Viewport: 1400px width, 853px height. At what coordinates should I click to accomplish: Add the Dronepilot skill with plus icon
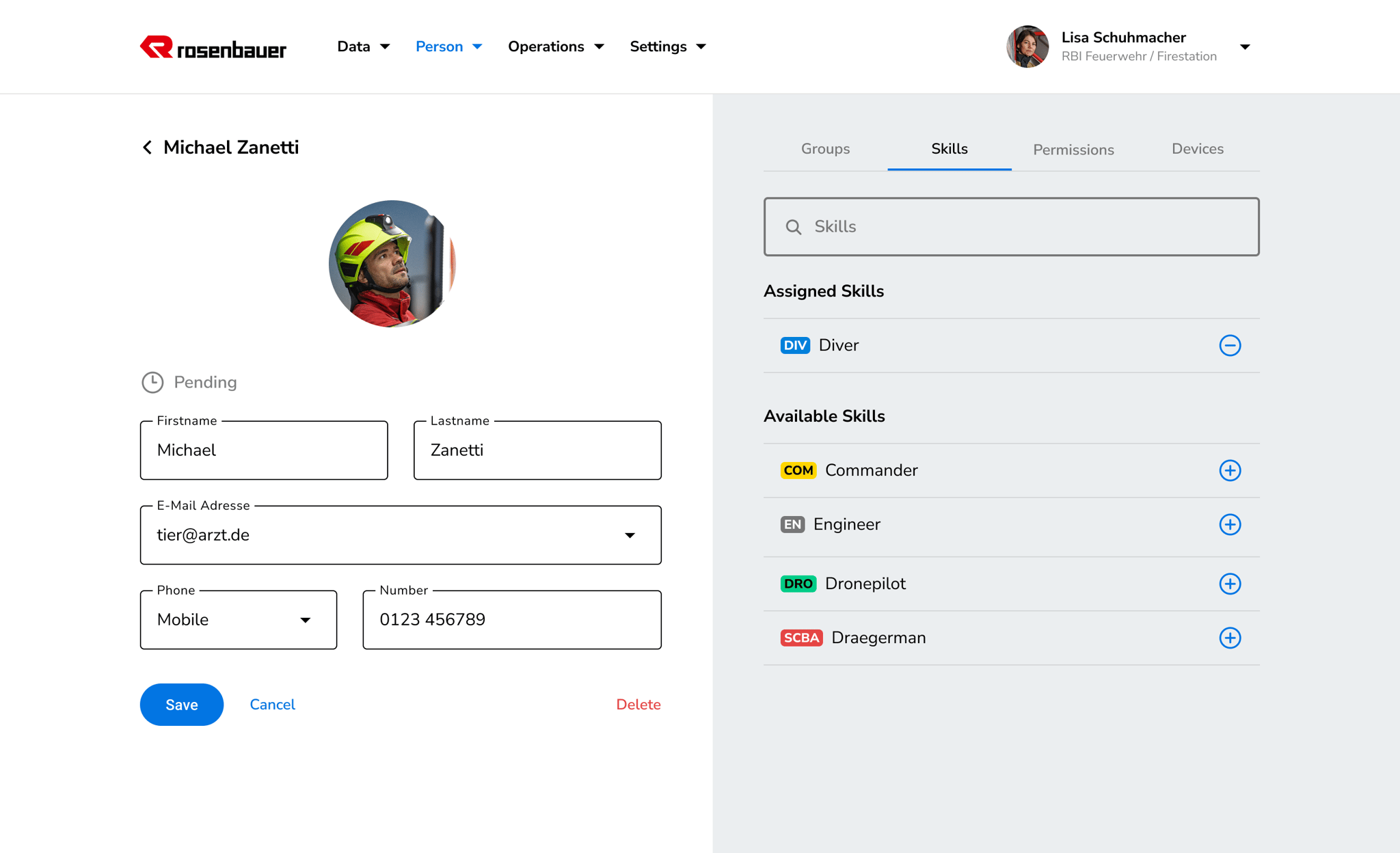coord(1230,584)
